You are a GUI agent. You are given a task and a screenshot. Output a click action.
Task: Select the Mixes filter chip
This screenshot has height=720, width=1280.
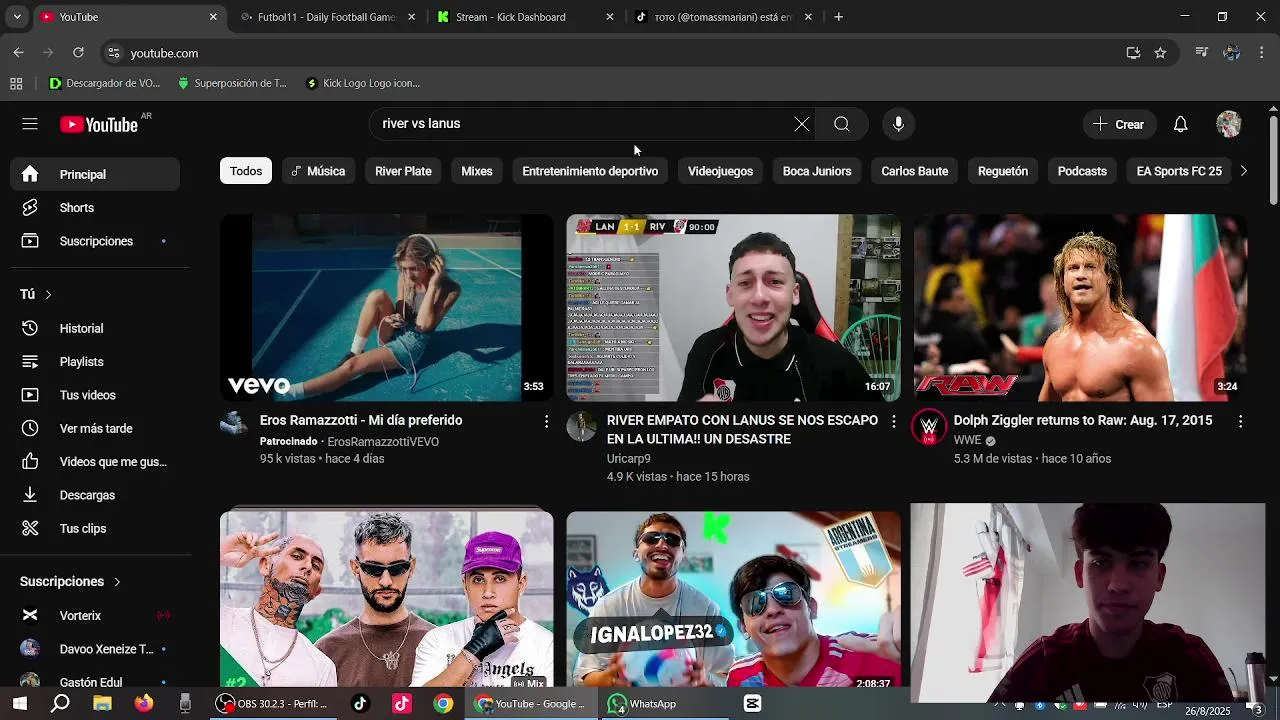point(477,171)
